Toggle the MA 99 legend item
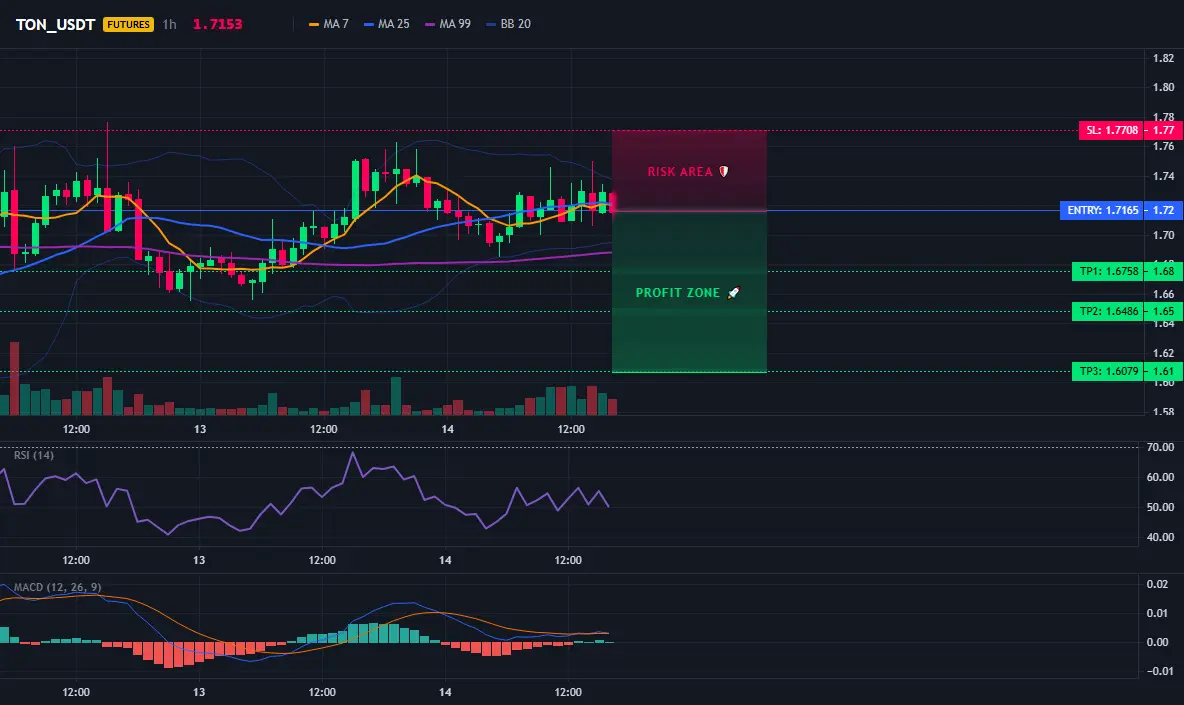This screenshot has height=705, width=1184. (x=448, y=24)
